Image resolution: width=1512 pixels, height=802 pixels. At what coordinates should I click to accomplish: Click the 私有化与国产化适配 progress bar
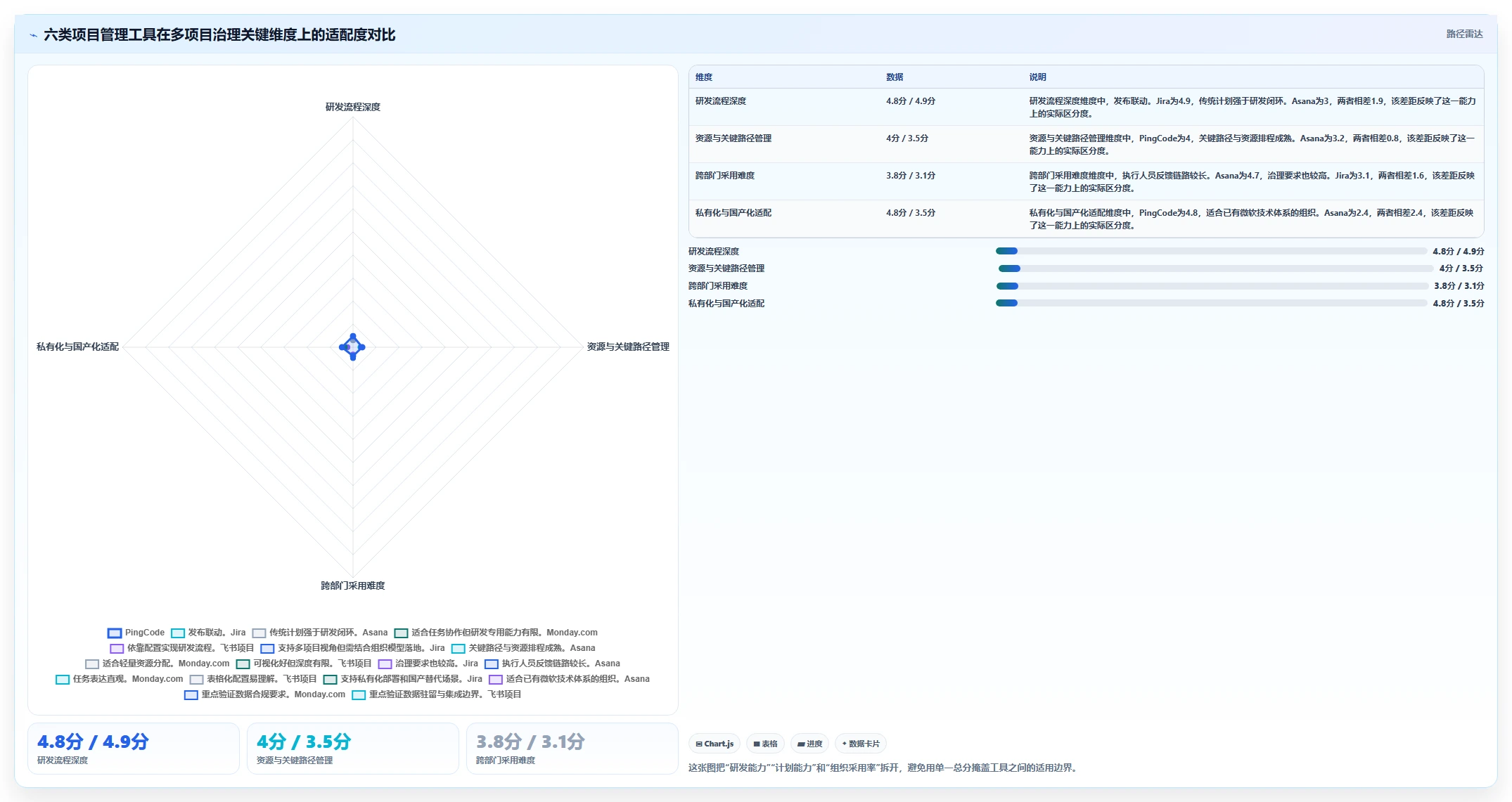[1211, 303]
